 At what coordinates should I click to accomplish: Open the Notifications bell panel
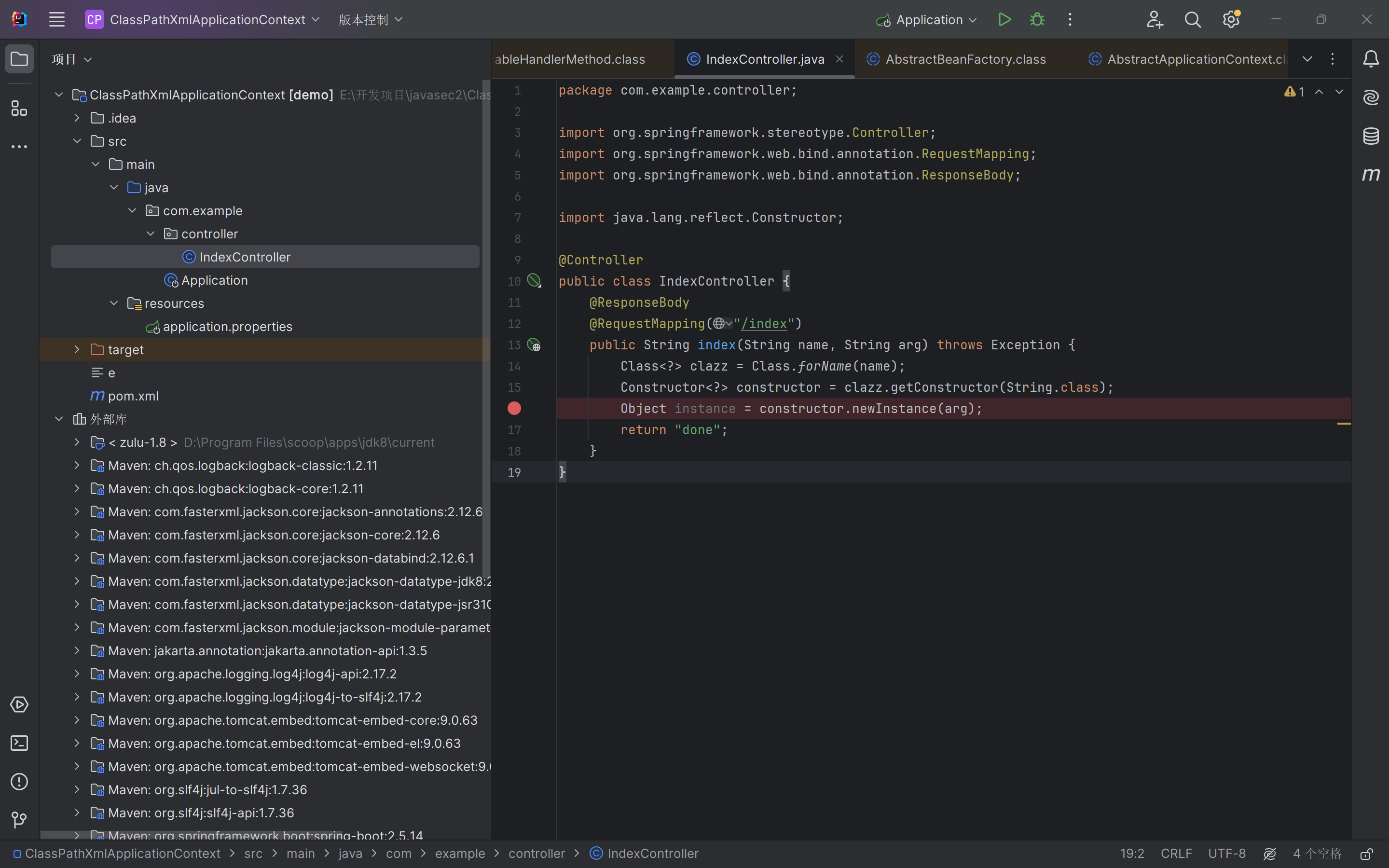[x=1371, y=58]
